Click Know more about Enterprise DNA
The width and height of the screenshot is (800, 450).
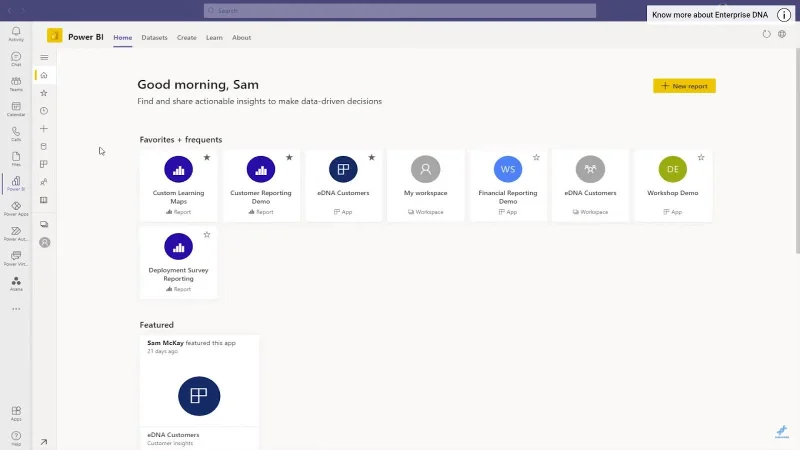pyautogui.click(x=710, y=15)
